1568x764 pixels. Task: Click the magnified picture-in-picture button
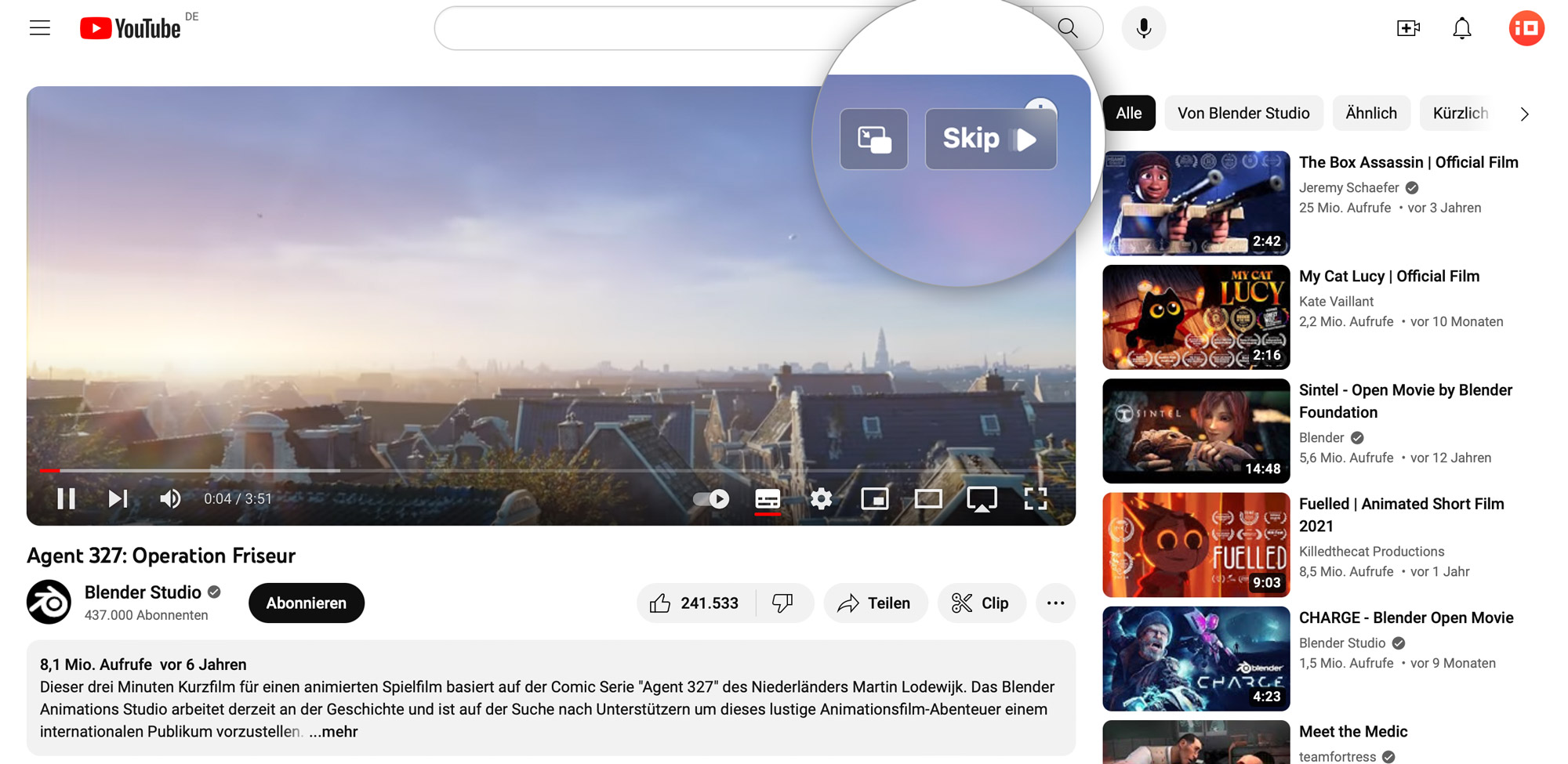pyautogui.click(x=874, y=139)
